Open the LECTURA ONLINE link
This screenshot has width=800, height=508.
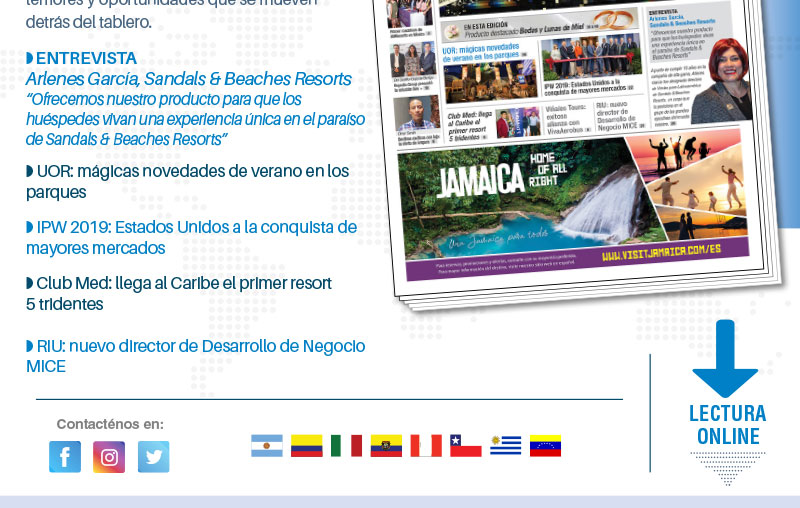click(x=728, y=425)
